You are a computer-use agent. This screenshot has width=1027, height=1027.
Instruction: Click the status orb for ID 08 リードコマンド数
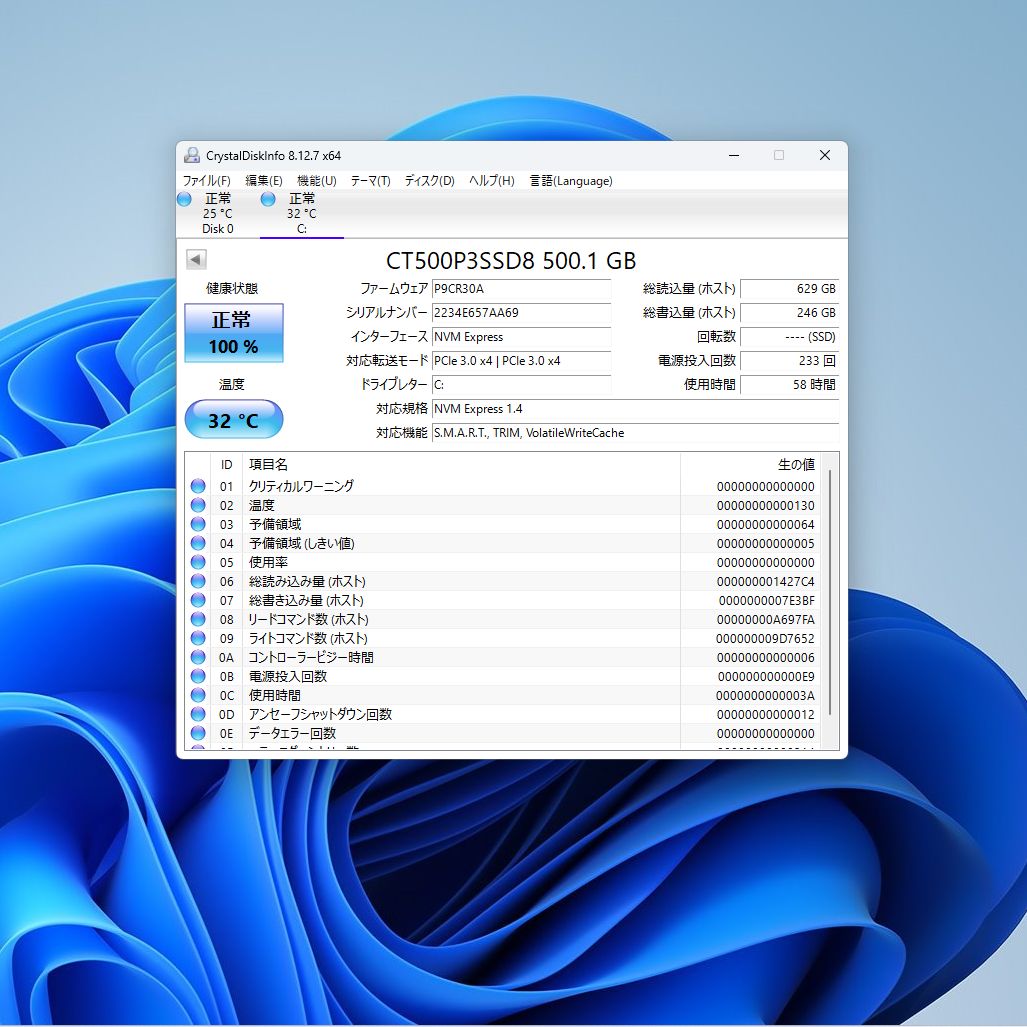[198, 619]
